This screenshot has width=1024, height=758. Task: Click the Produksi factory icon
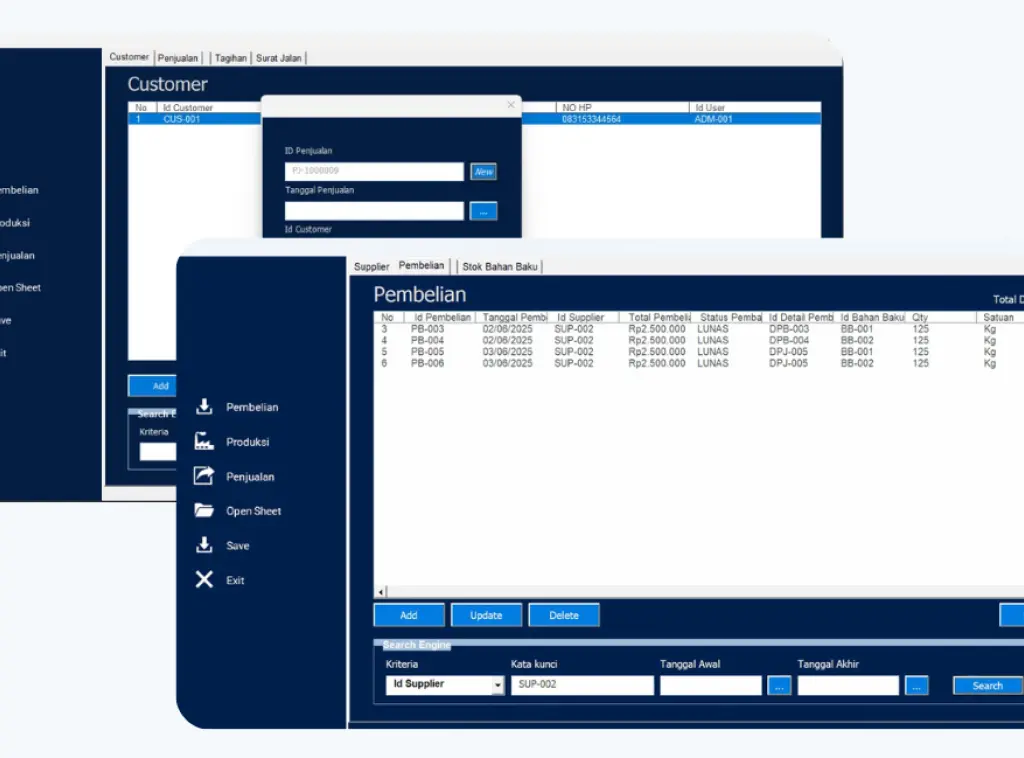tap(204, 442)
